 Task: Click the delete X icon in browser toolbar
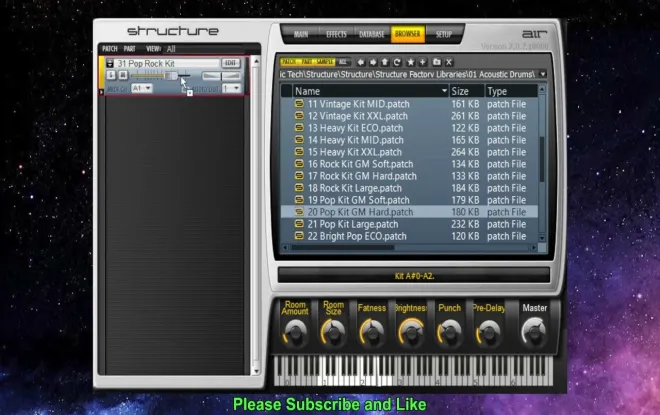[x=449, y=62]
